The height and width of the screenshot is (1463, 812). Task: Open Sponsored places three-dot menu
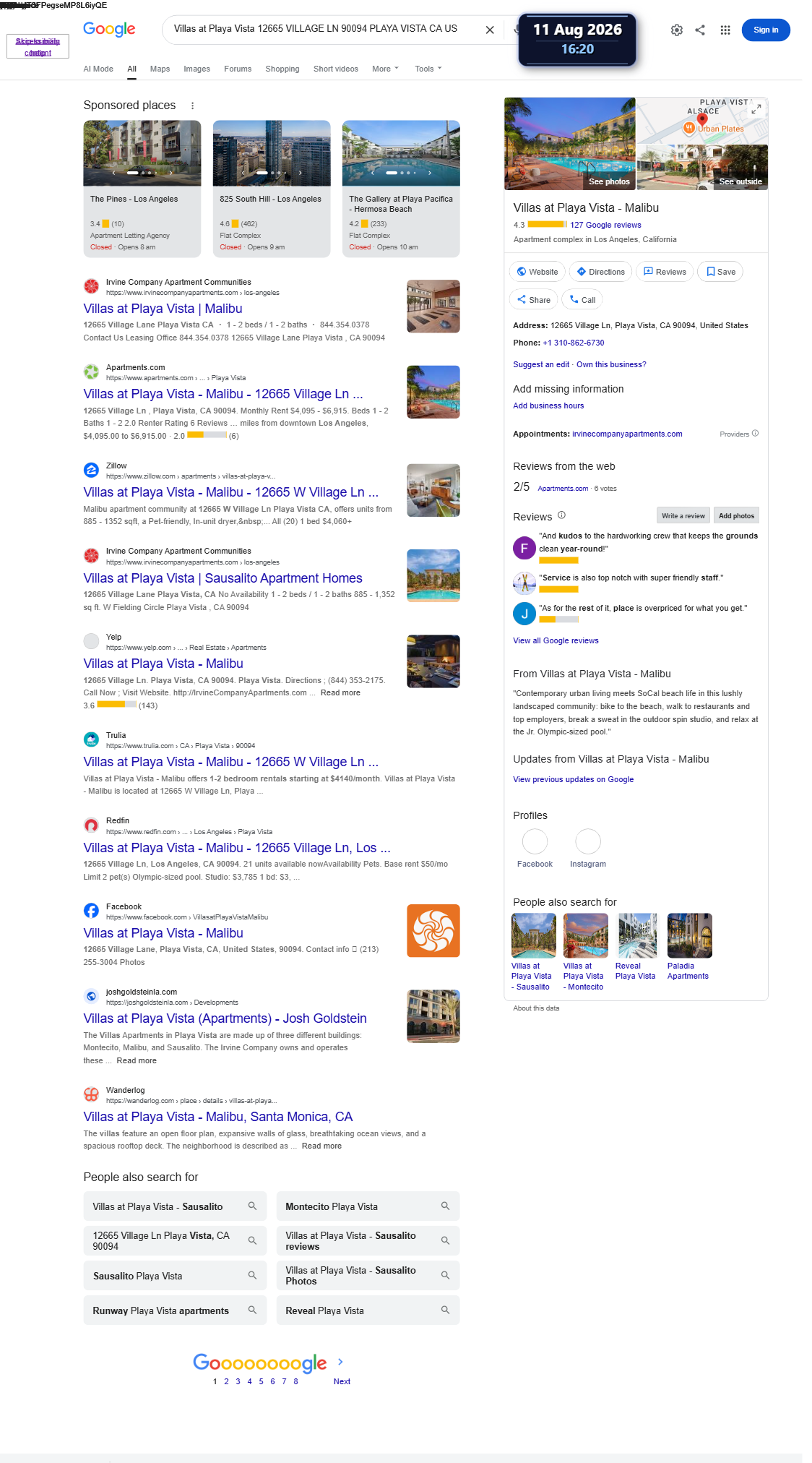(x=192, y=106)
